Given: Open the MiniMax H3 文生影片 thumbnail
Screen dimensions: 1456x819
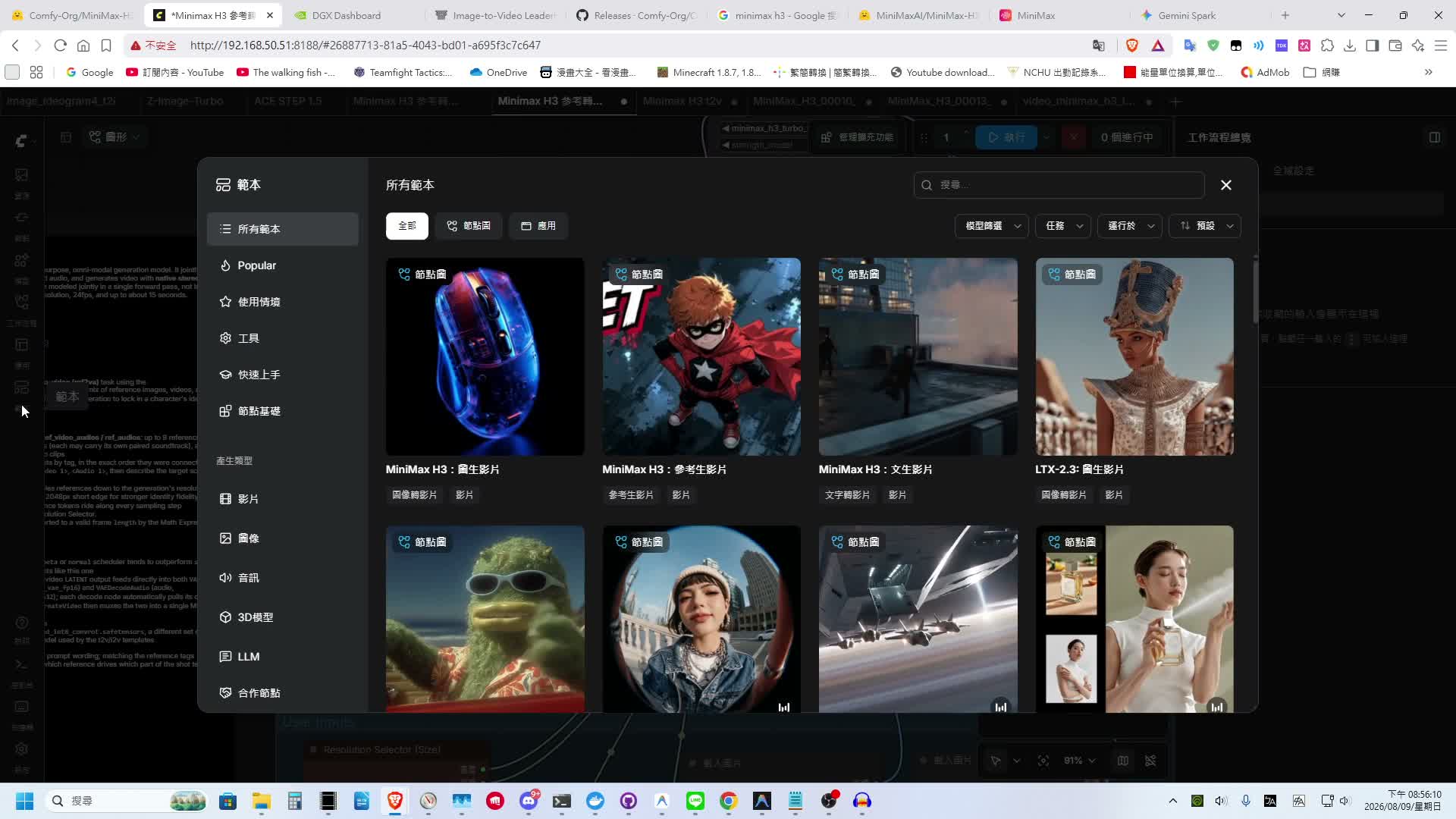Looking at the screenshot, I should point(918,356).
